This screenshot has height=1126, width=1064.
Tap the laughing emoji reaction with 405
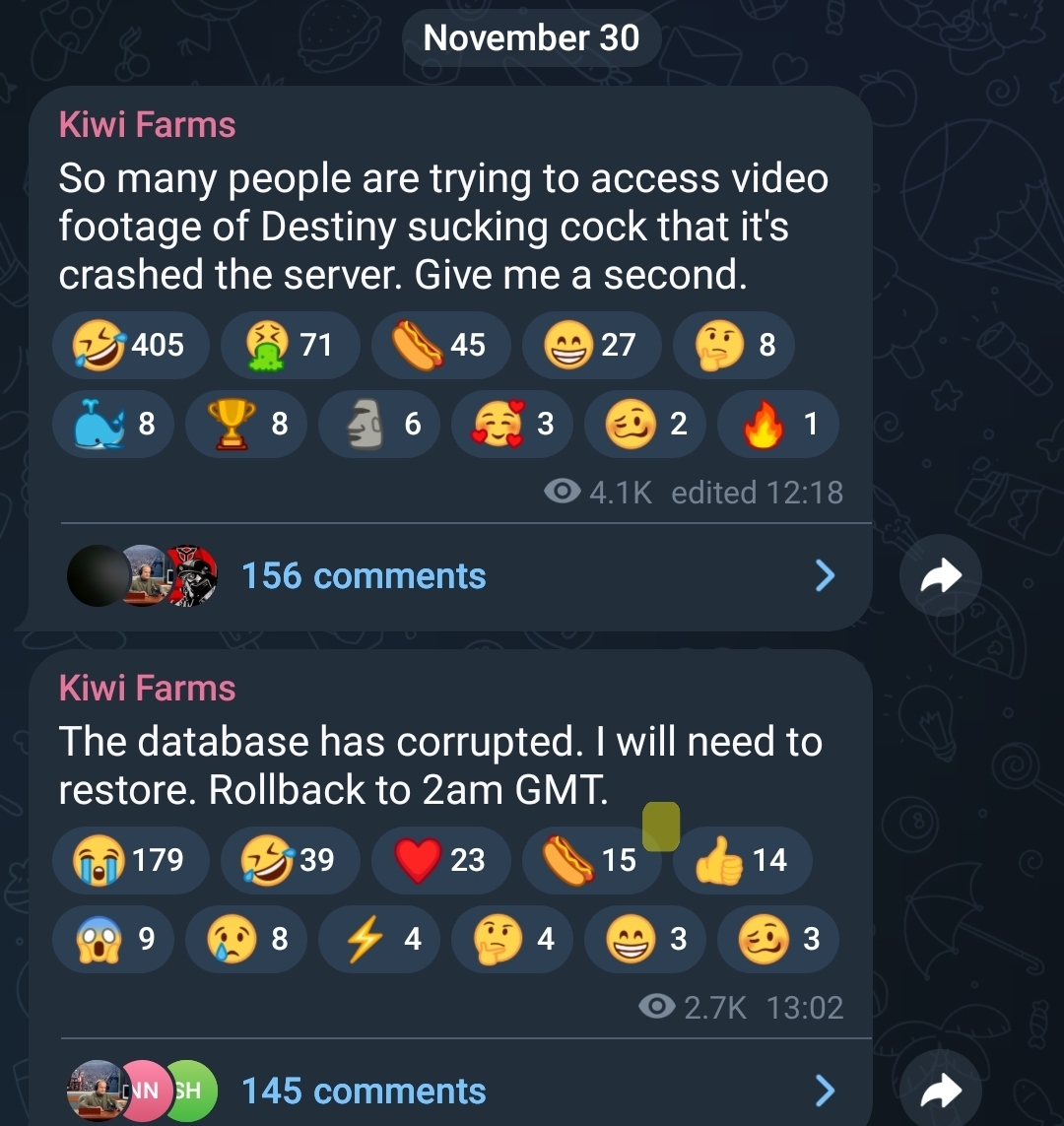pos(131,345)
